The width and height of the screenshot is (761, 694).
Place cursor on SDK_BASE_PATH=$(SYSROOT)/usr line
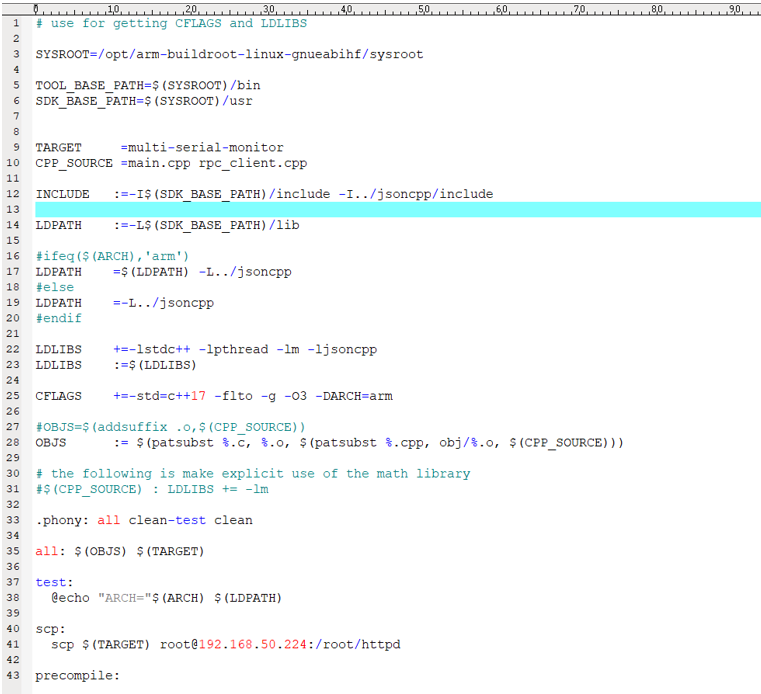(x=144, y=101)
